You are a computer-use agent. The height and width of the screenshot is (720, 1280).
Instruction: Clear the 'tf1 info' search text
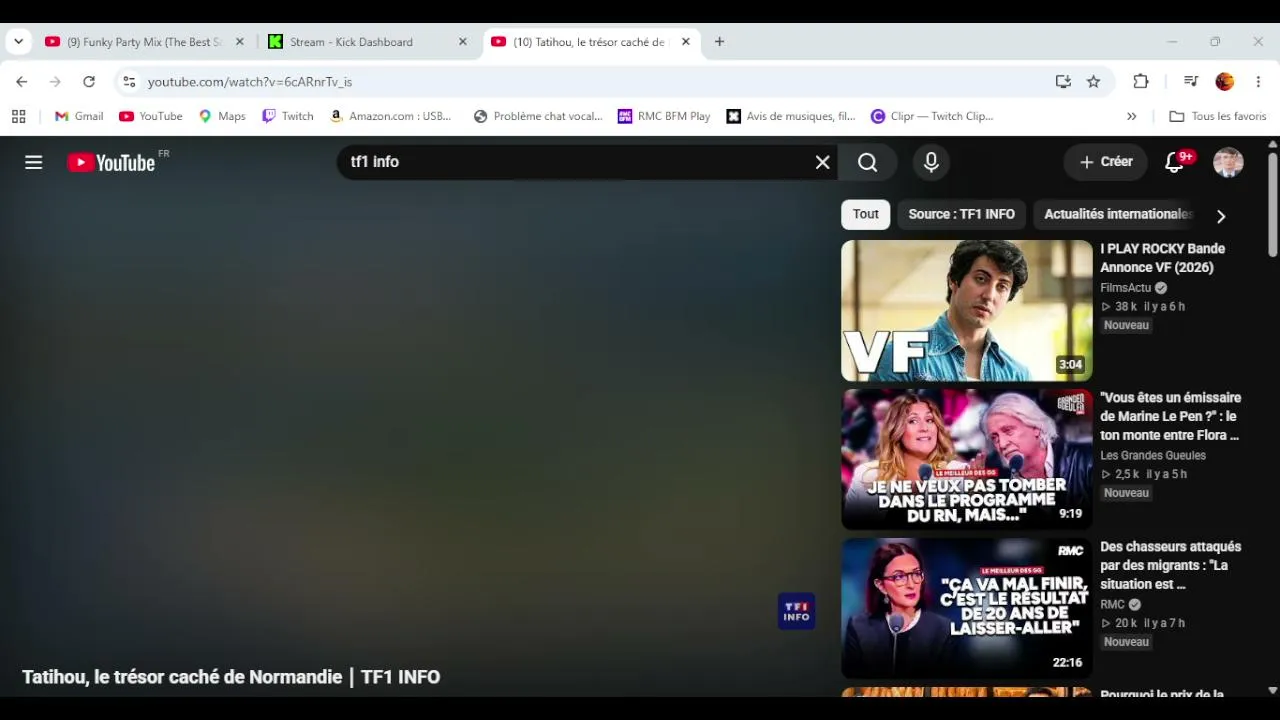(x=822, y=162)
